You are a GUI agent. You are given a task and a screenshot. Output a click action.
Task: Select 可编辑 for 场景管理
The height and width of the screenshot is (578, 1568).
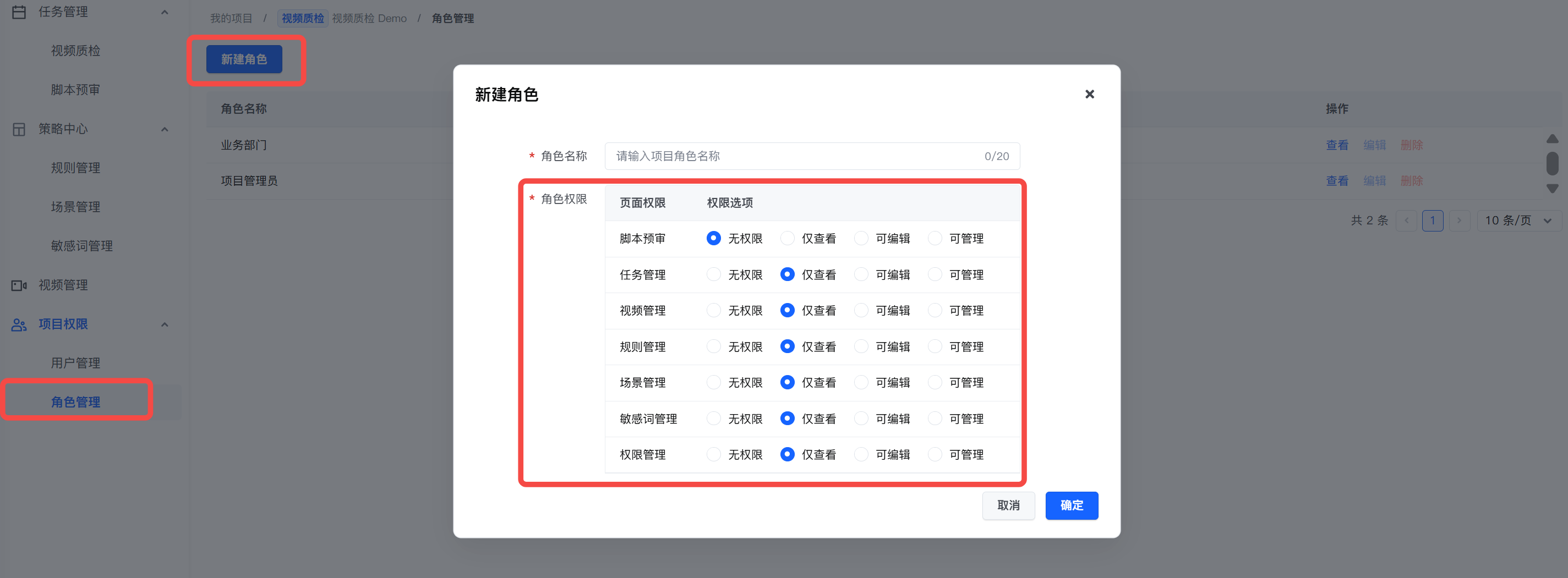click(x=861, y=383)
